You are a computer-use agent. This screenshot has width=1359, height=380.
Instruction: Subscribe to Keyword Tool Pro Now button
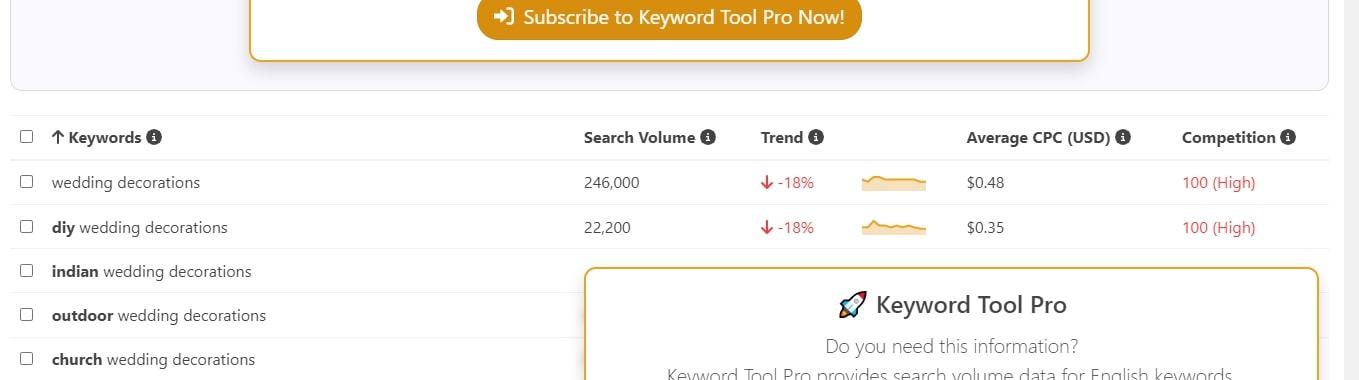(x=669, y=18)
